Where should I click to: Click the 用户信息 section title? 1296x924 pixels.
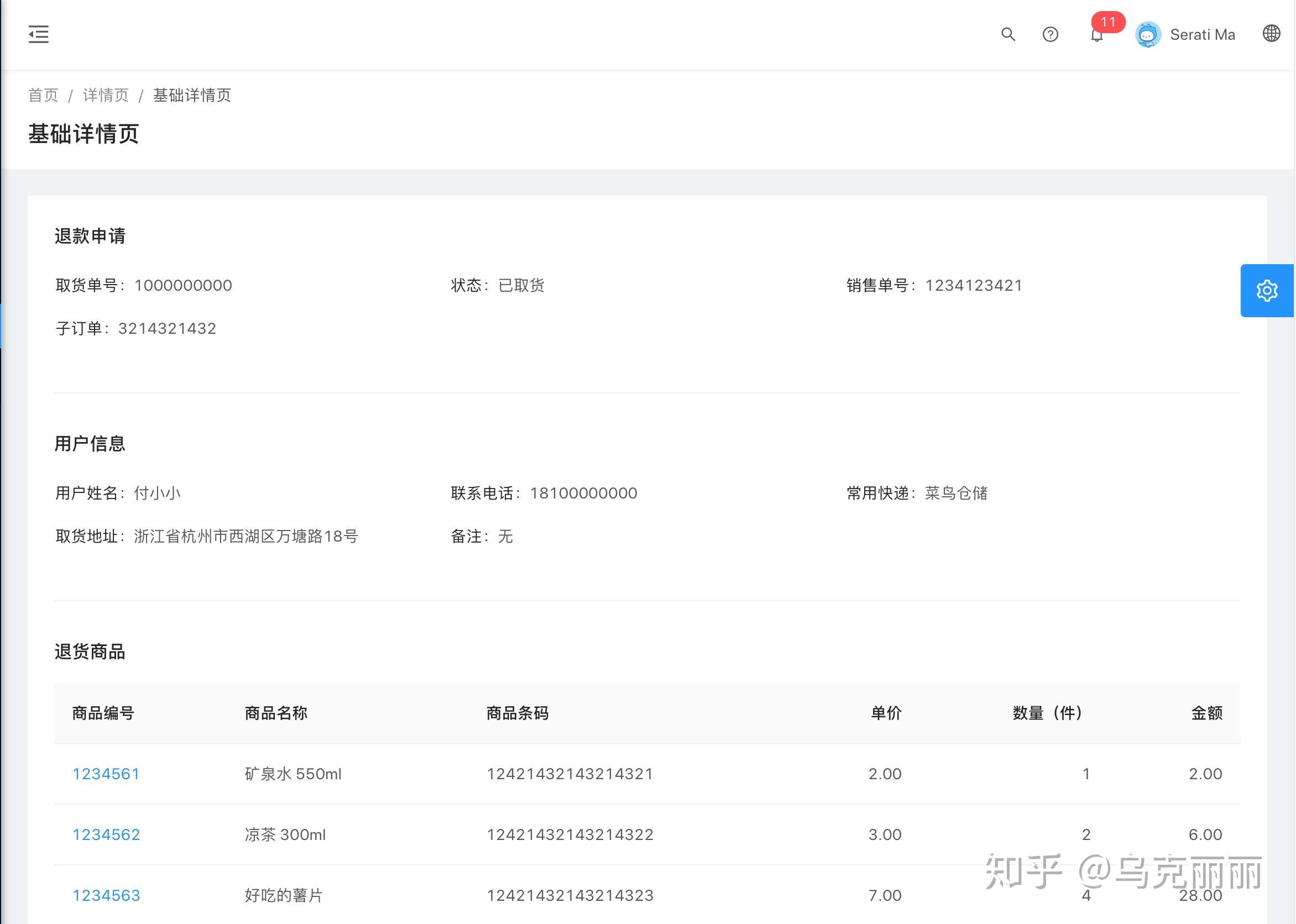click(90, 443)
